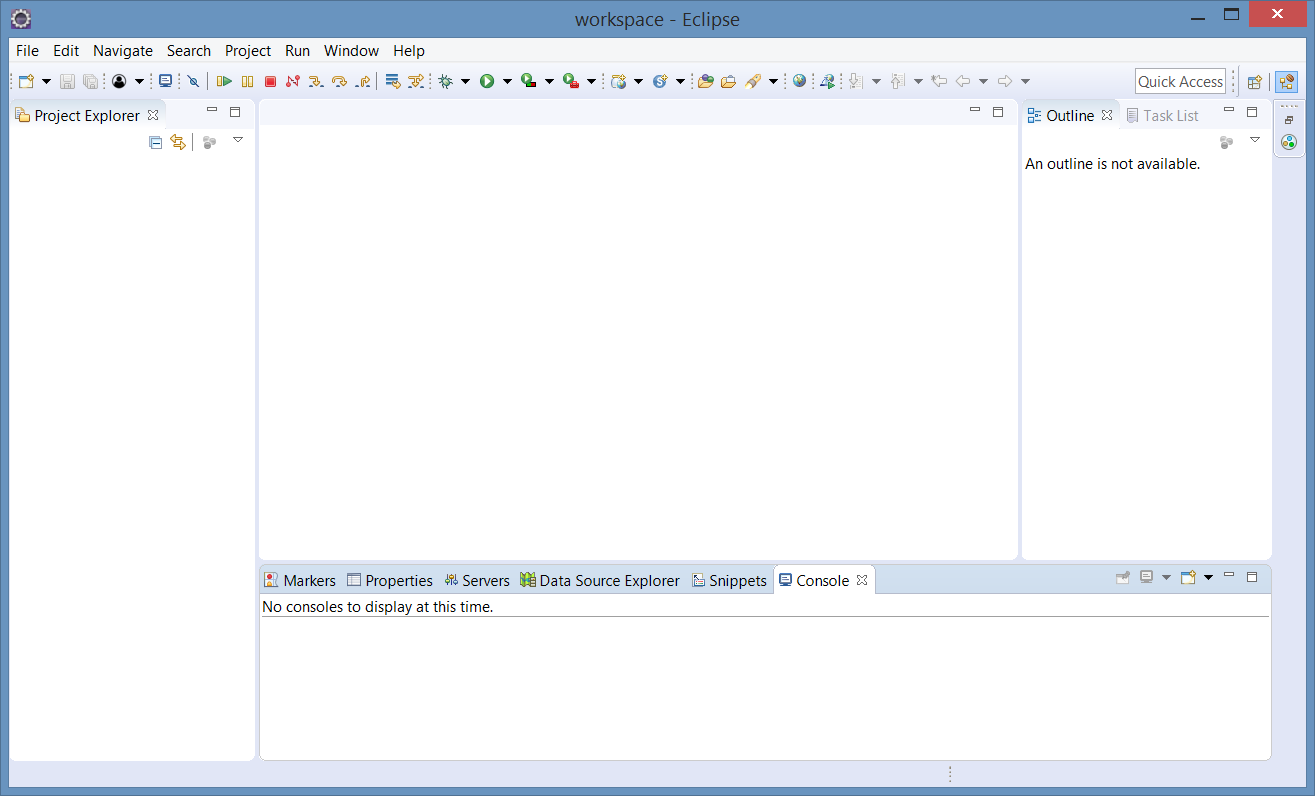
Task: Click the Debug bug icon
Action: coord(445,81)
